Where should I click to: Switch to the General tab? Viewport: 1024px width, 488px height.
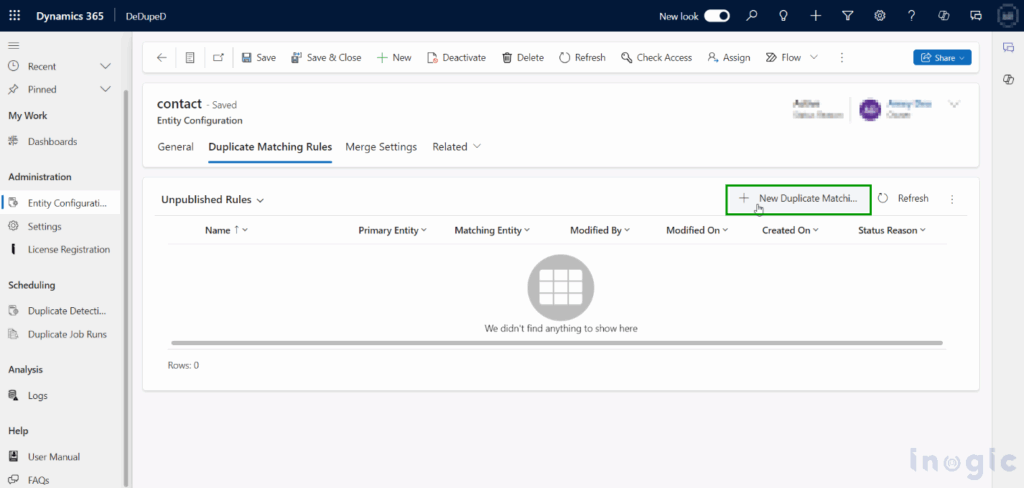175,147
